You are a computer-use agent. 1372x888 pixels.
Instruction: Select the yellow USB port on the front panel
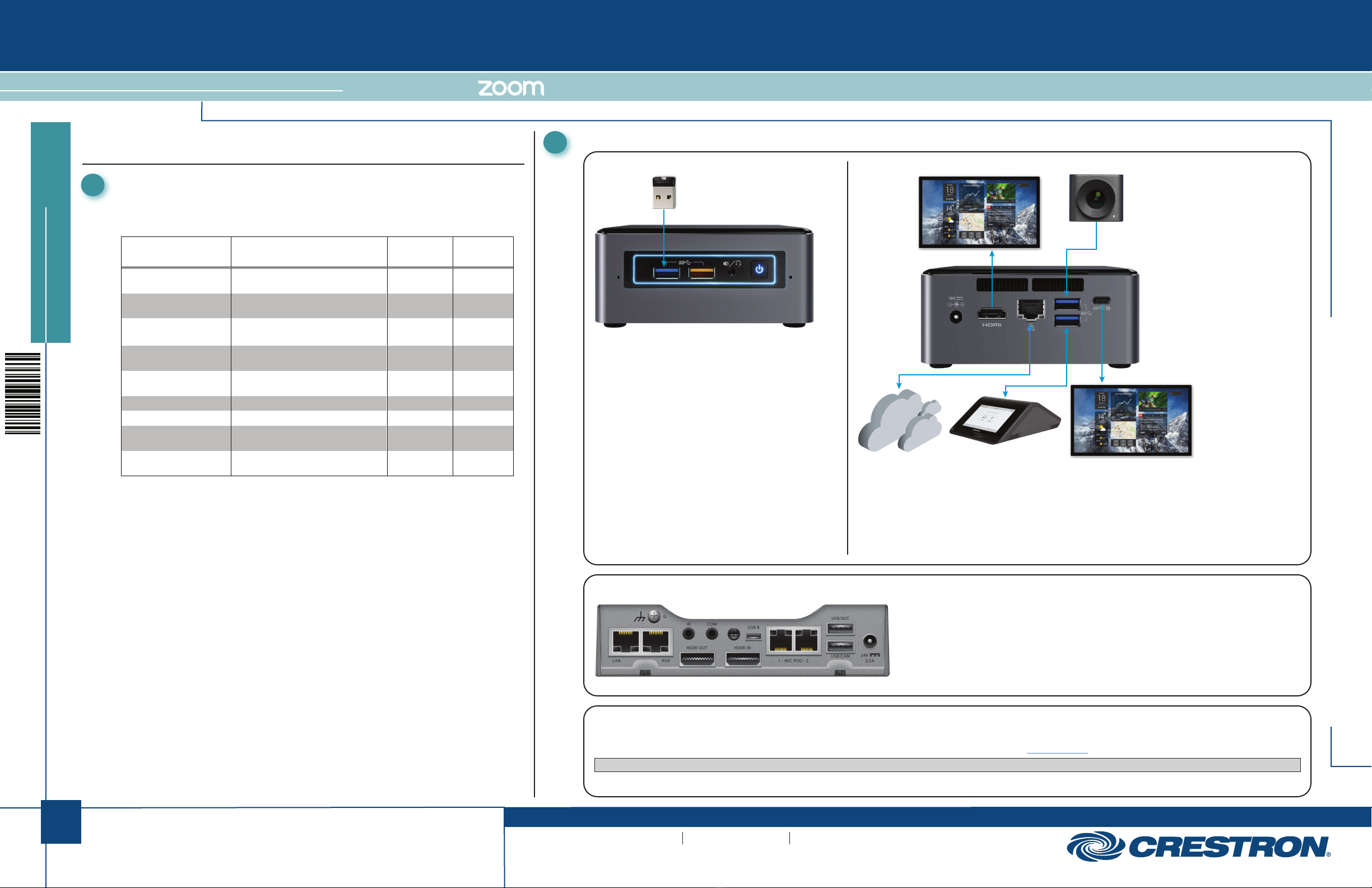701,272
